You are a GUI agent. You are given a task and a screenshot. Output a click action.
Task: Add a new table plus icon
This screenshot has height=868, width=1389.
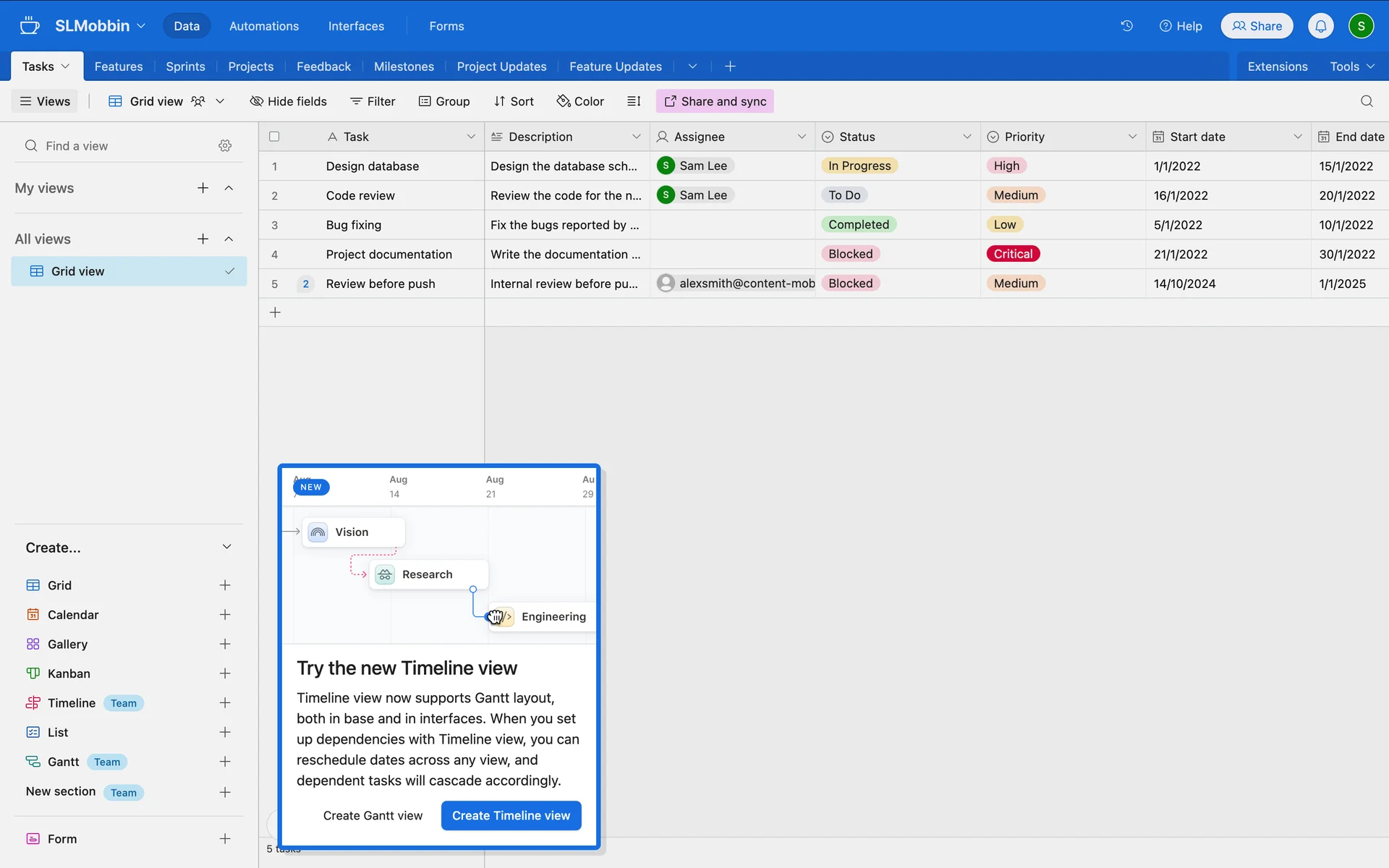click(x=730, y=67)
